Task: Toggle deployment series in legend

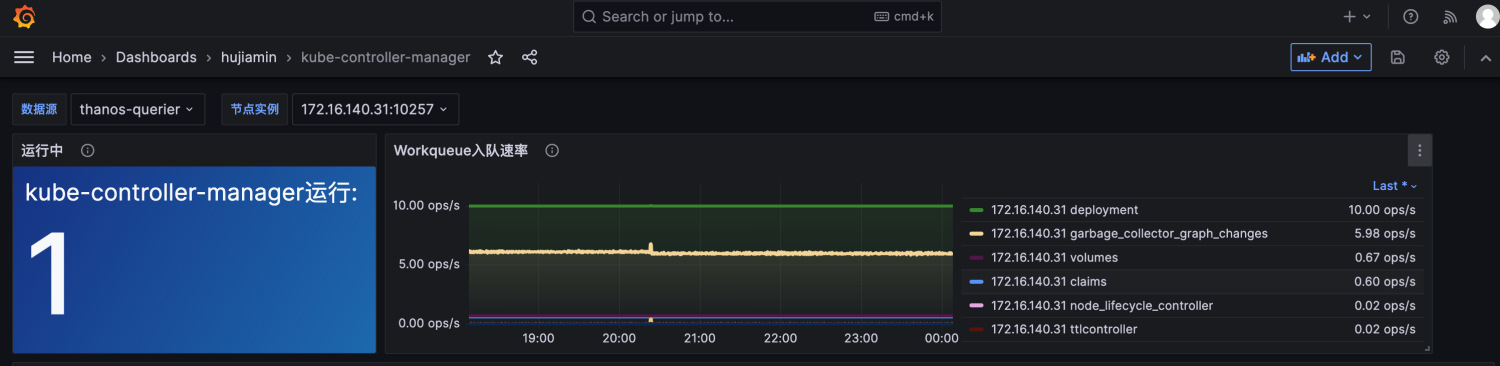Action: pyautogui.click(x=1064, y=210)
